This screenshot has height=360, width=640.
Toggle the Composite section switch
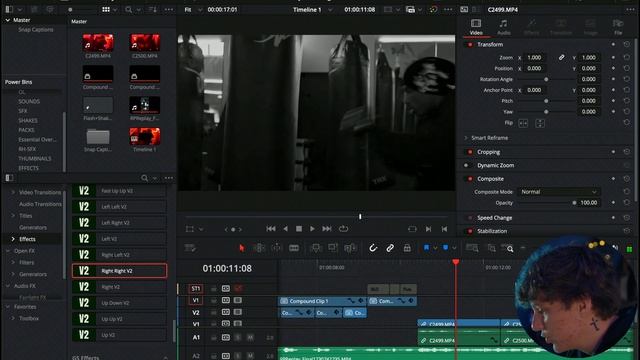(470, 179)
